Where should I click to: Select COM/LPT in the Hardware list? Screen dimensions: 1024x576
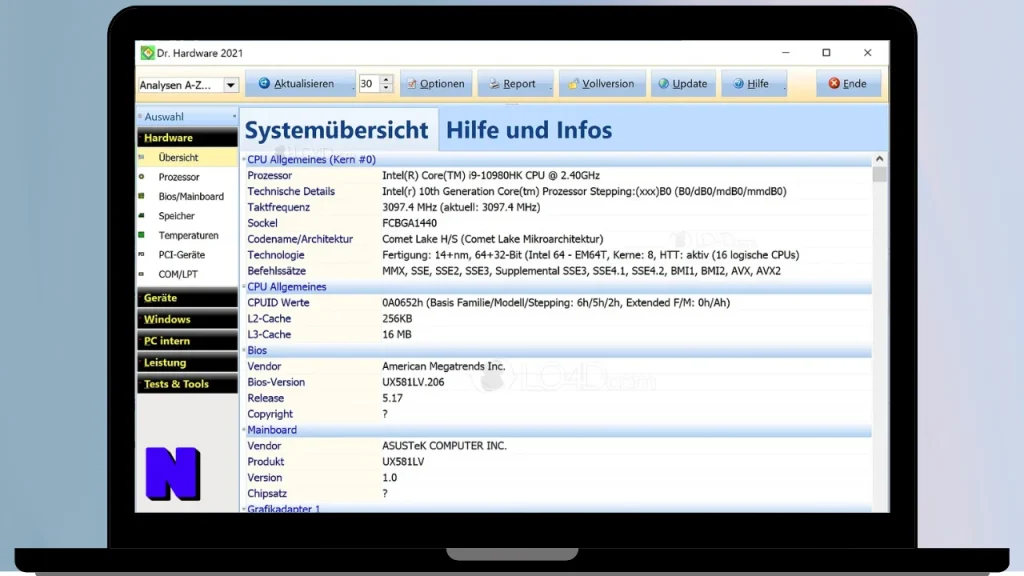tap(187, 274)
